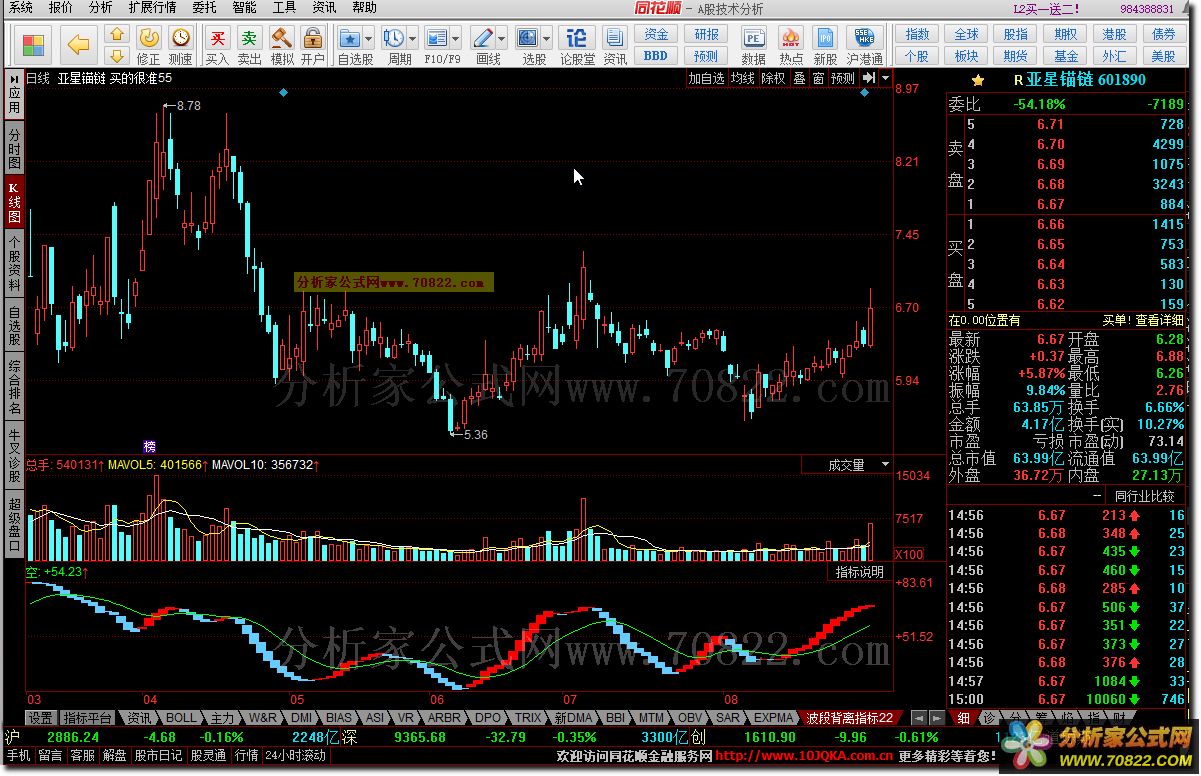Collapse the 同行业比较 minus expander
Image resolution: width=1201 pixels, height=776 pixels.
tap(1096, 496)
